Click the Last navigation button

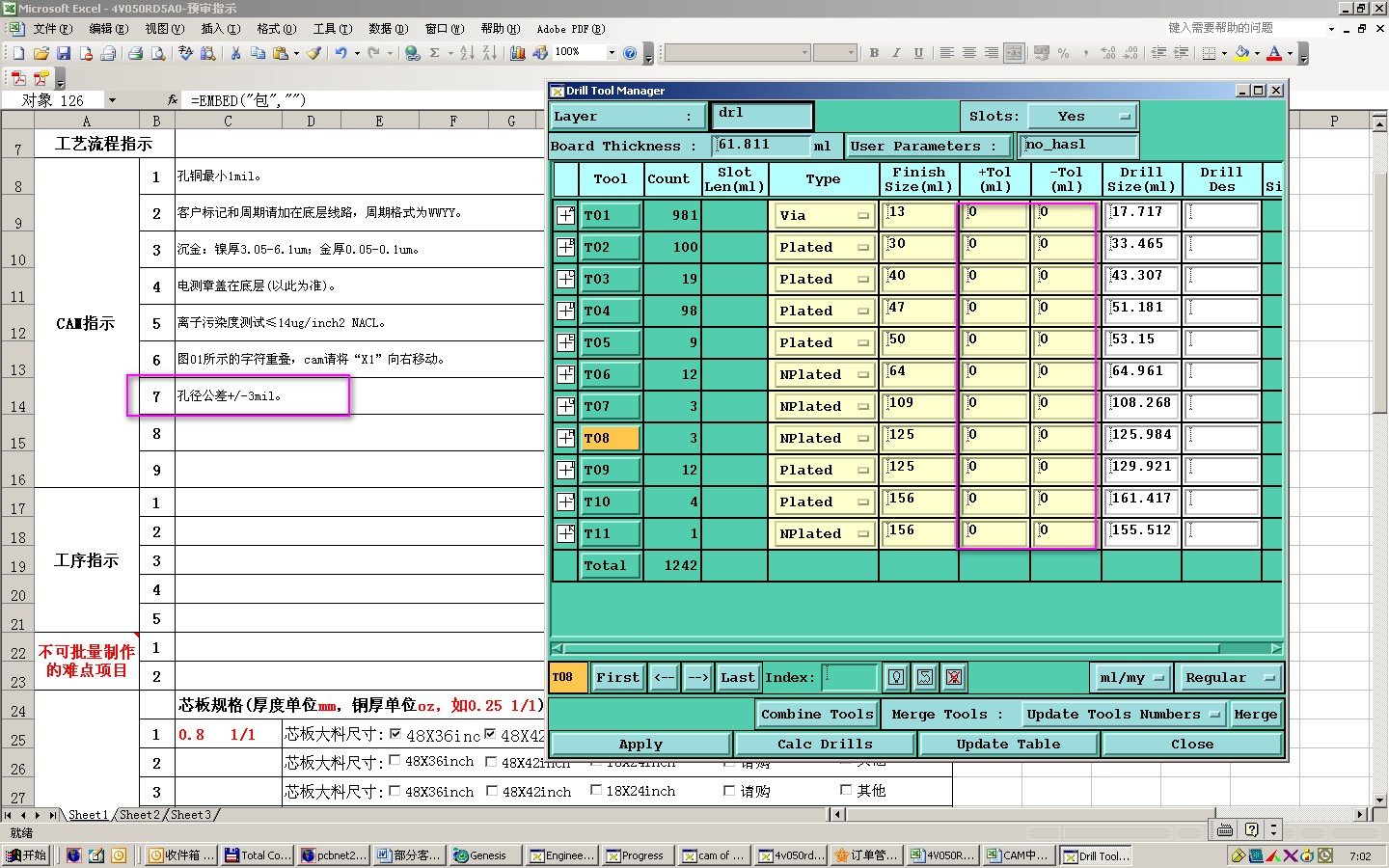click(x=738, y=677)
